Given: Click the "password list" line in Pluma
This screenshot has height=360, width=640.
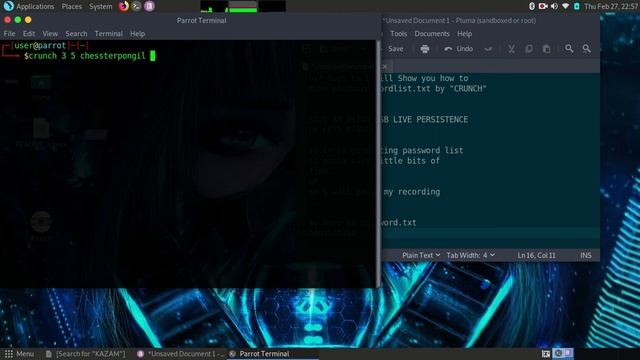Looking at the screenshot, I should [422, 151].
